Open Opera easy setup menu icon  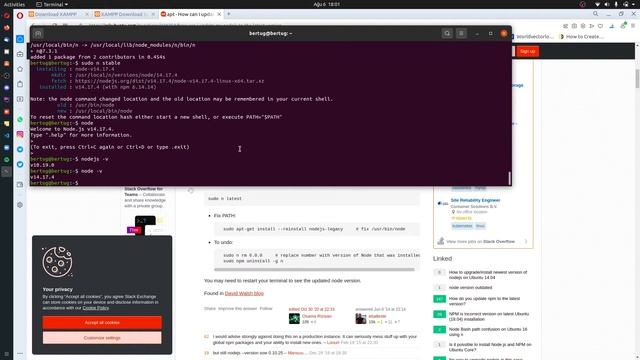click(x=633, y=26)
